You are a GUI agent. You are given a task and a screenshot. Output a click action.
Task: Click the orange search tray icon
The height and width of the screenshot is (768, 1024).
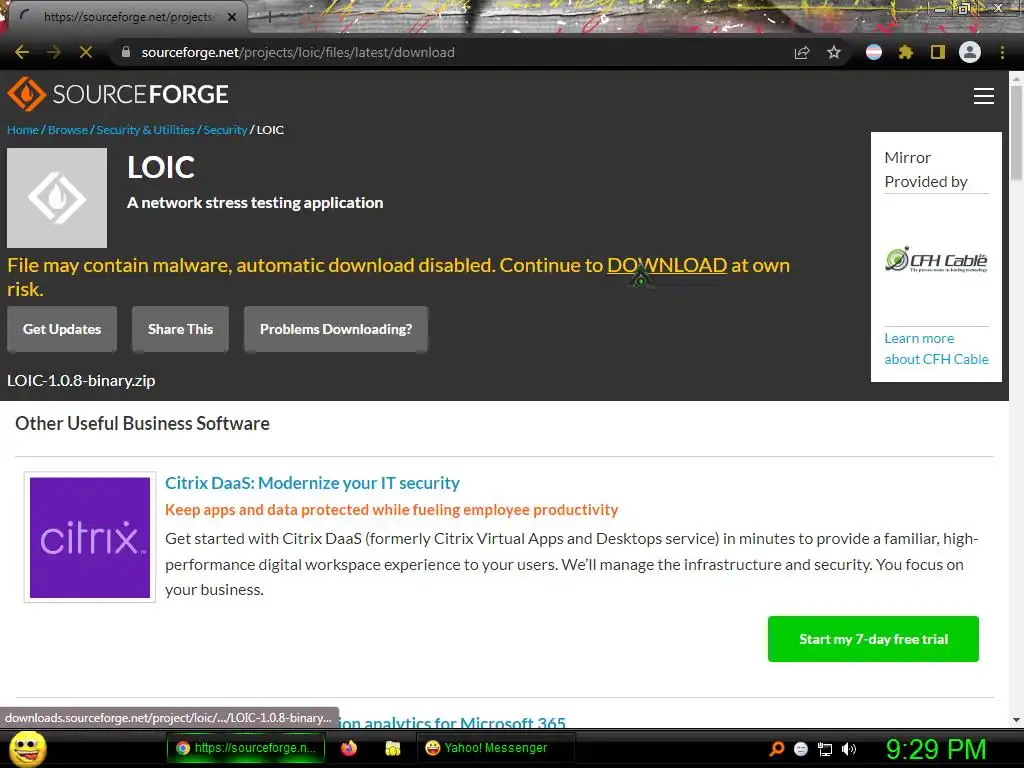pos(776,749)
